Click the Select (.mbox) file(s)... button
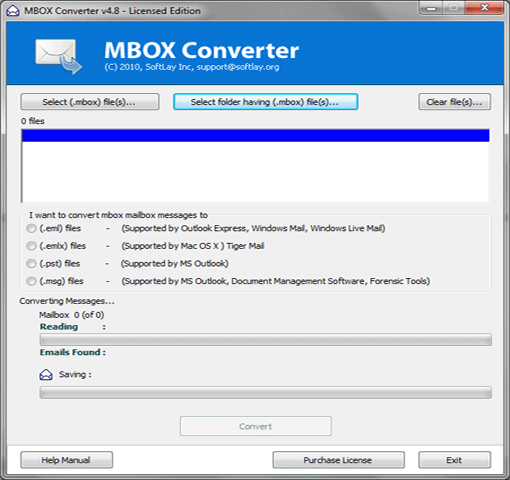The height and width of the screenshot is (480, 510). click(x=90, y=102)
